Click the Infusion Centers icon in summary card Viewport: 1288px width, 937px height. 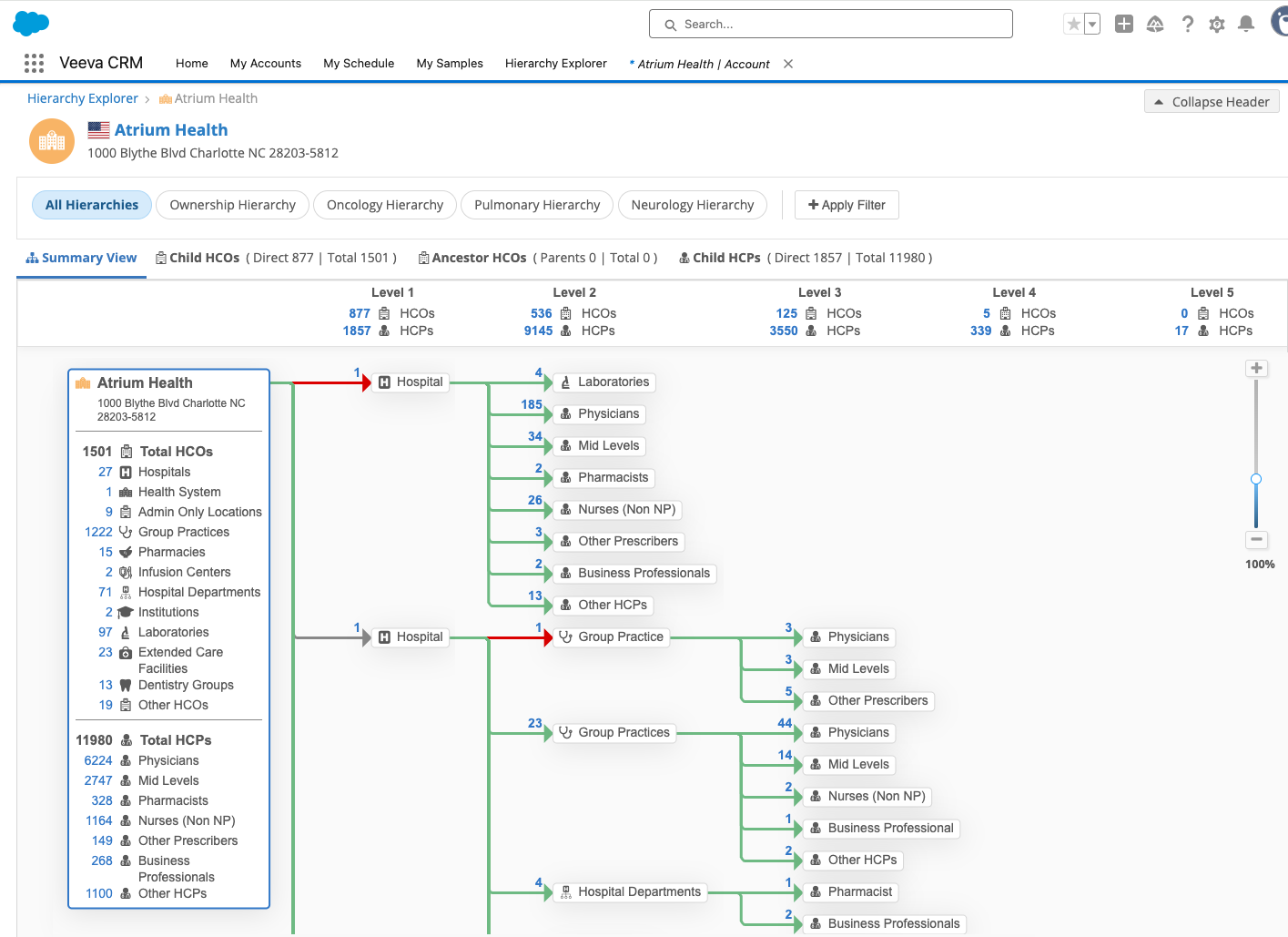(x=126, y=572)
